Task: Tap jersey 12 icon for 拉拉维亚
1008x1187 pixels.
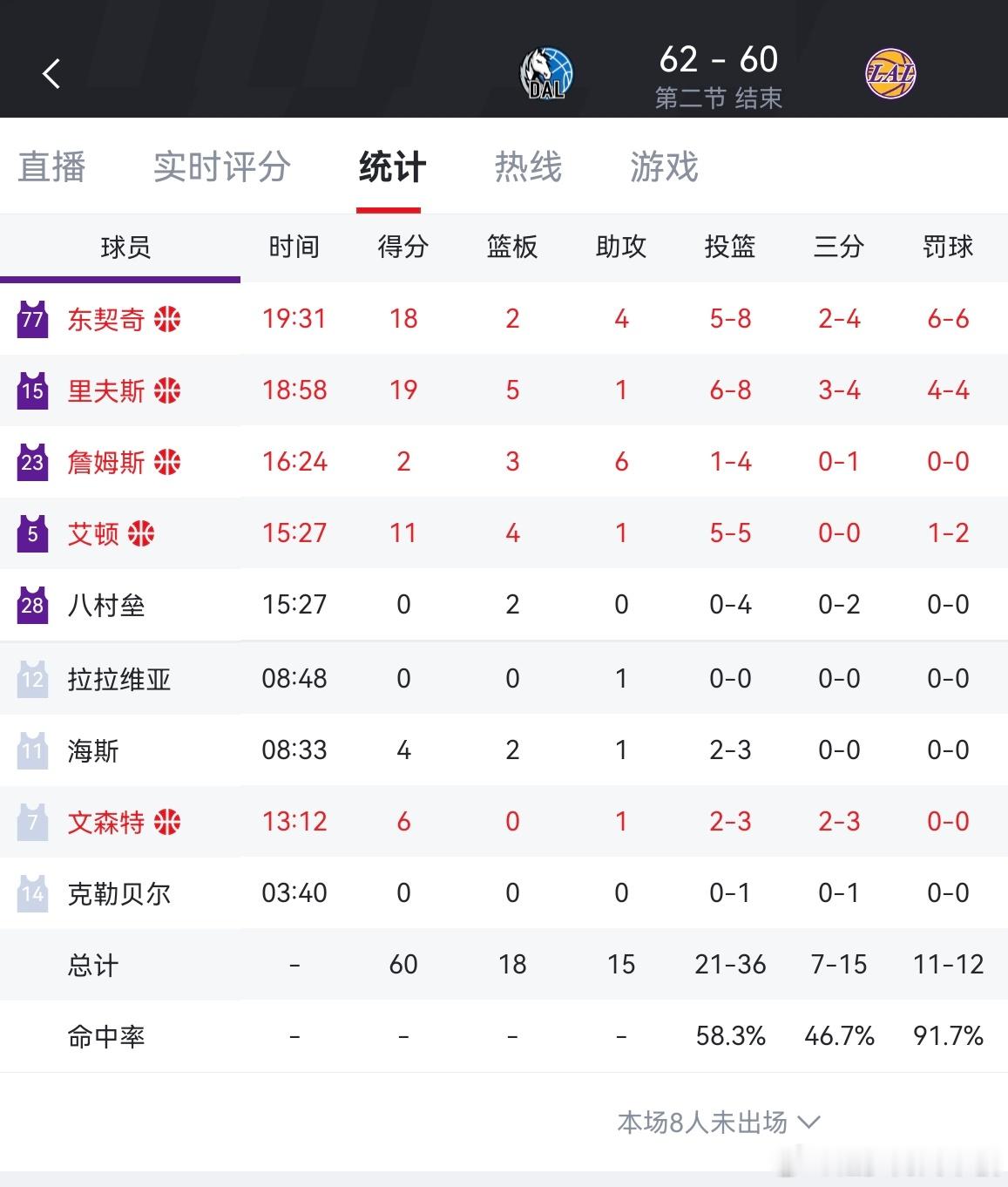Action: coord(32,679)
